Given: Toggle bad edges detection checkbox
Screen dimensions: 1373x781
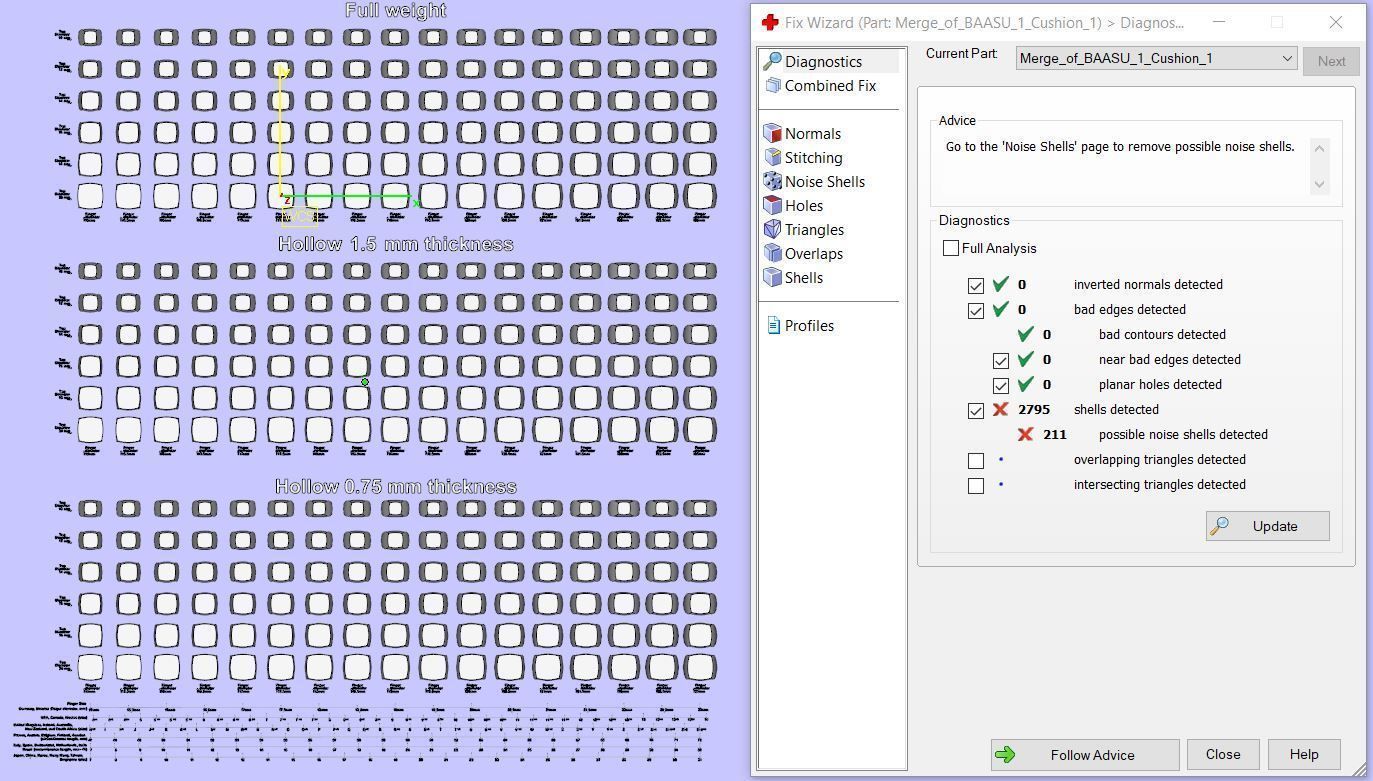Looking at the screenshot, I should click(976, 311).
